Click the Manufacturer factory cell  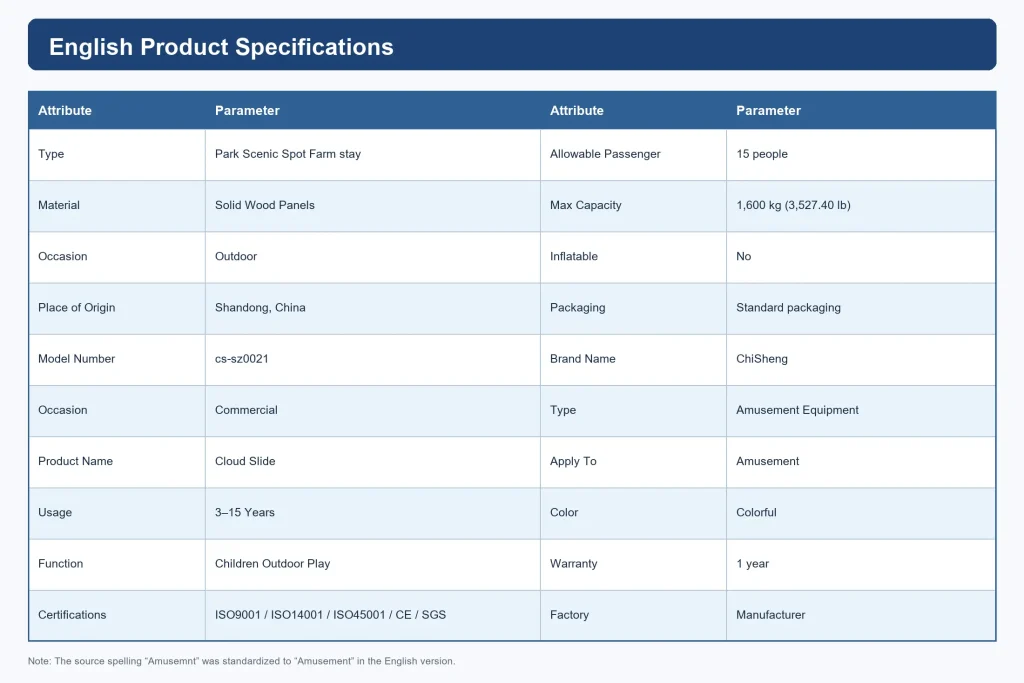861,615
